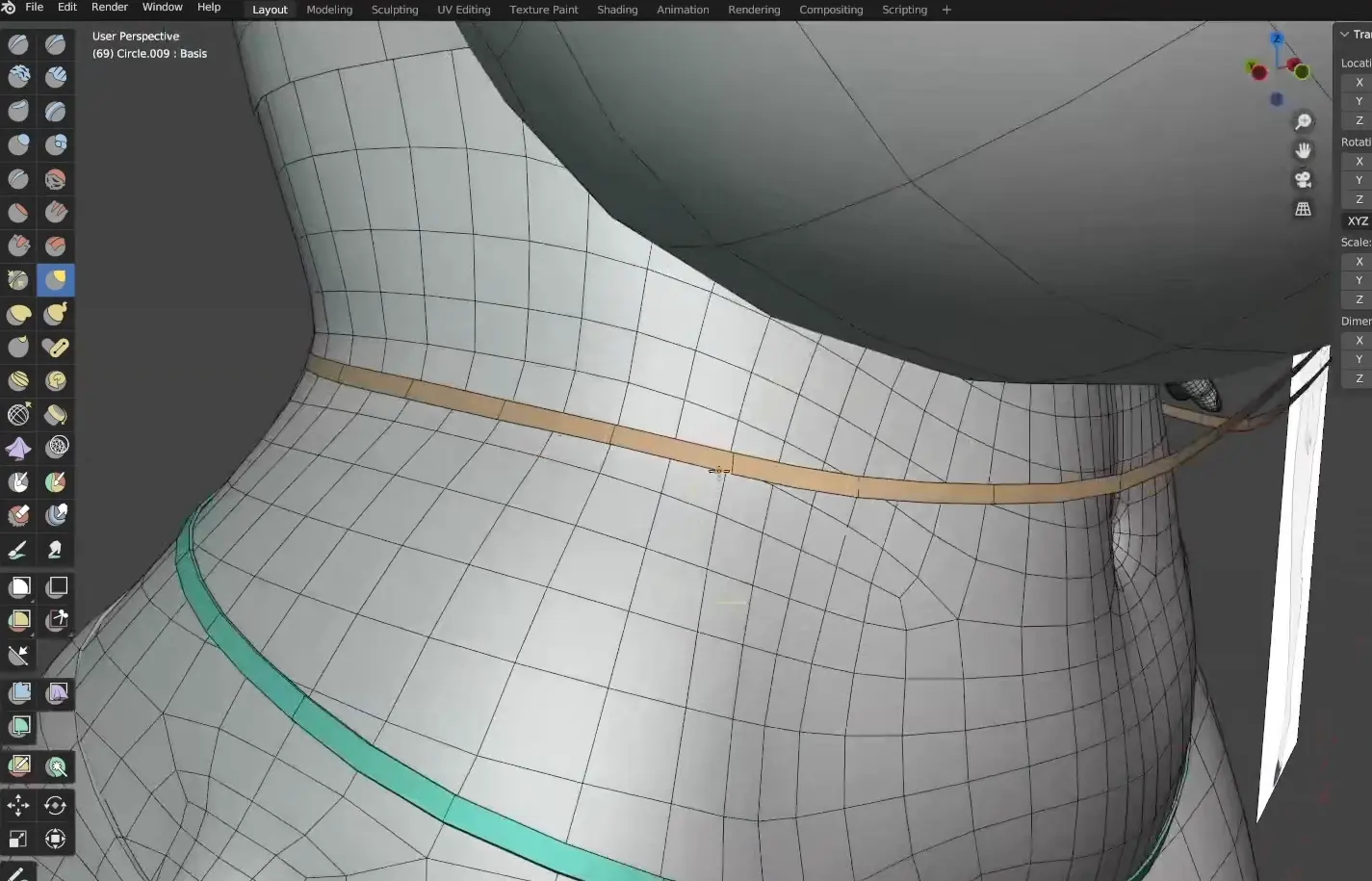Add a new workspace with plus button
Viewport: 1372px width, 881px height.
coord(946,10)
